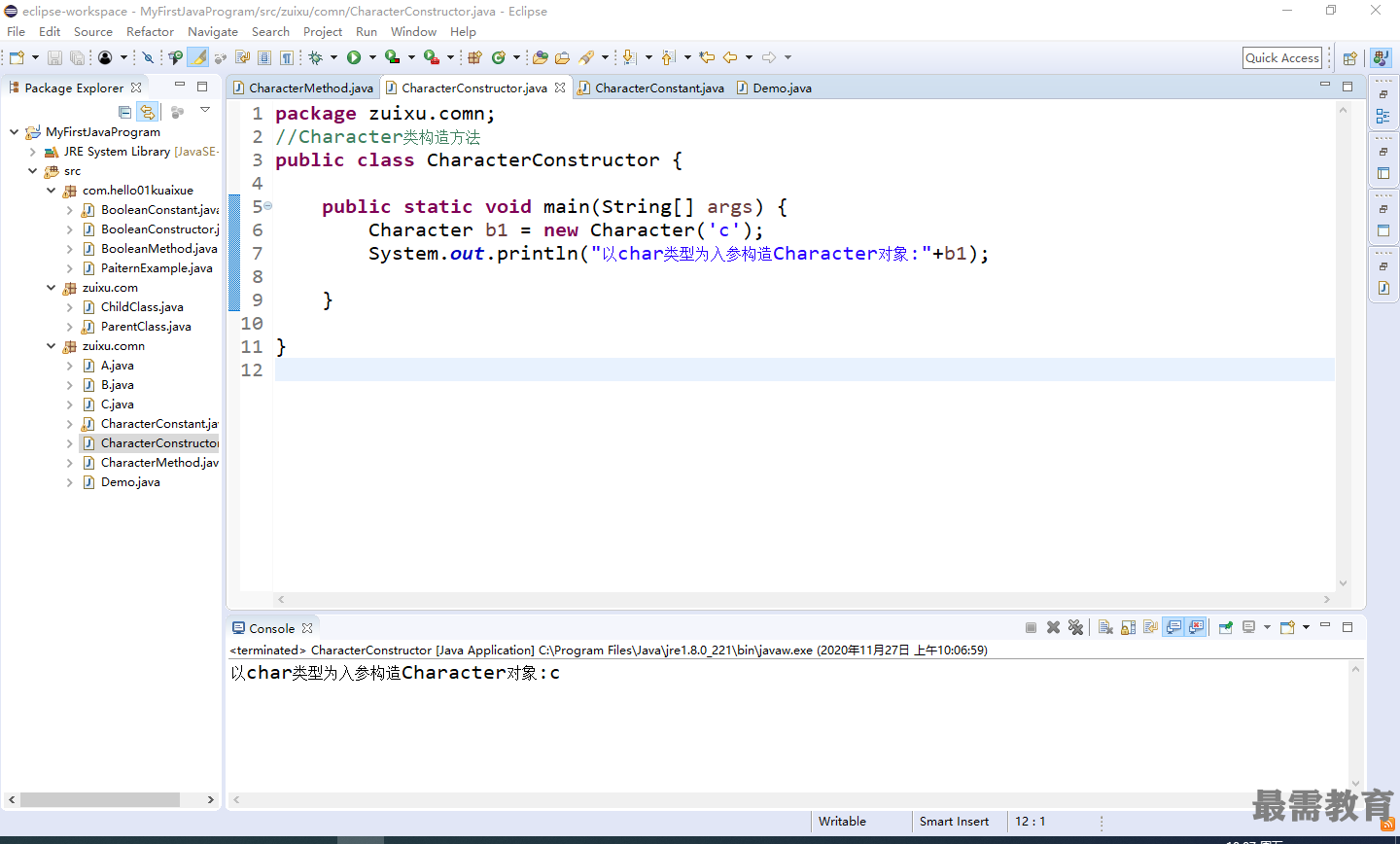Switch to CharacterConstant.java tab
This screenshot has width=1400, height=844.
point(651,88)
